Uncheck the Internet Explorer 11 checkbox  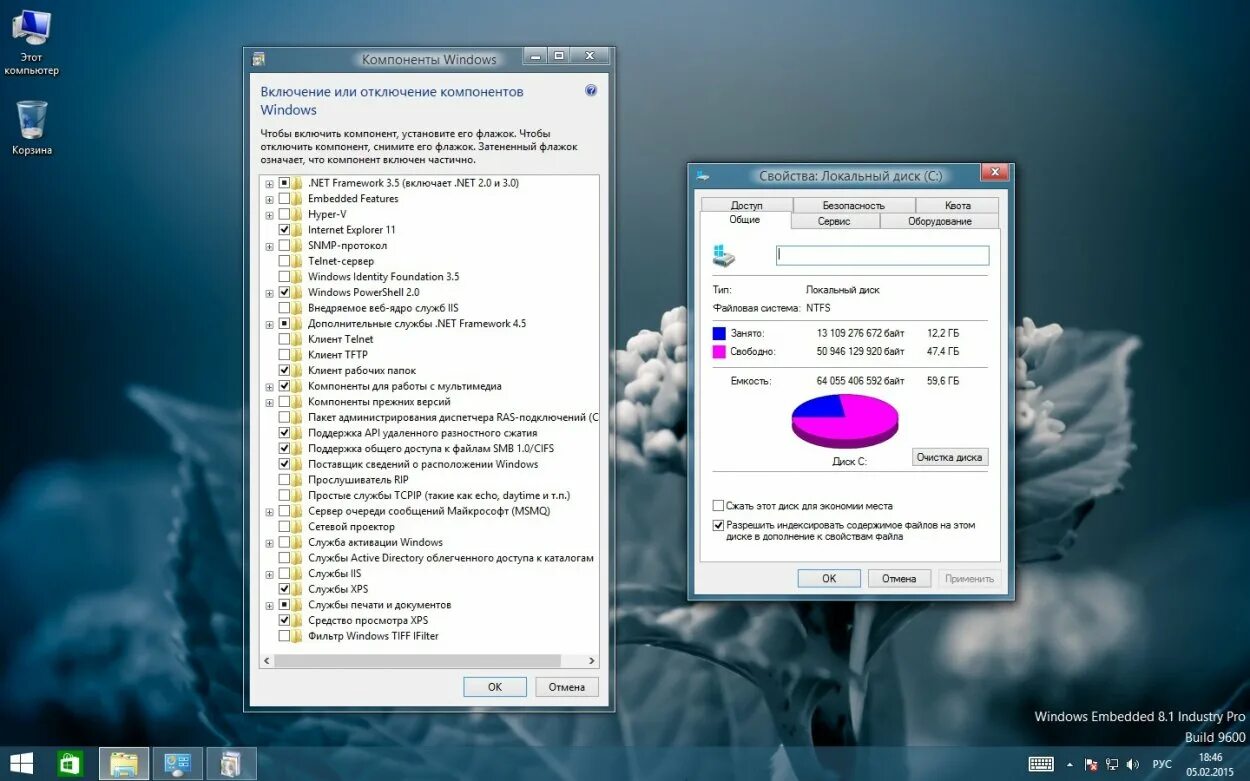(284, 230)
